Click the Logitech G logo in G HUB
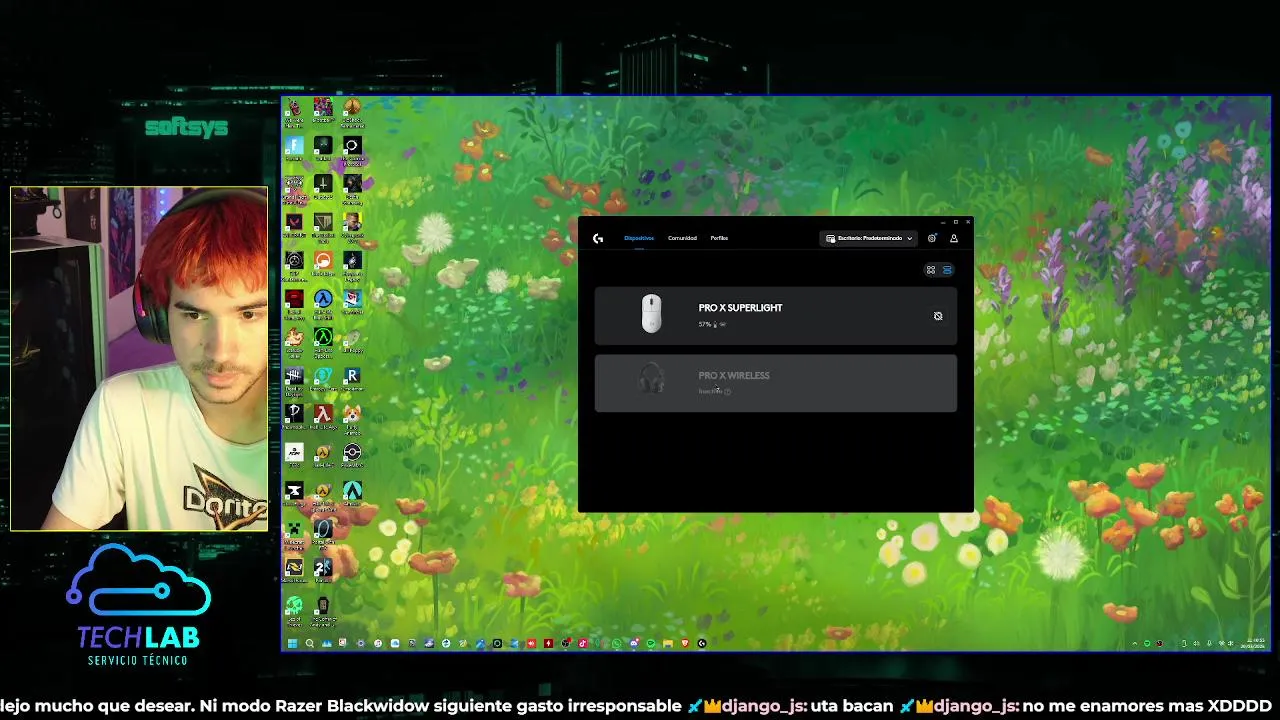Viewport: 1280px width, 720px height. click(x=598, y=238)
